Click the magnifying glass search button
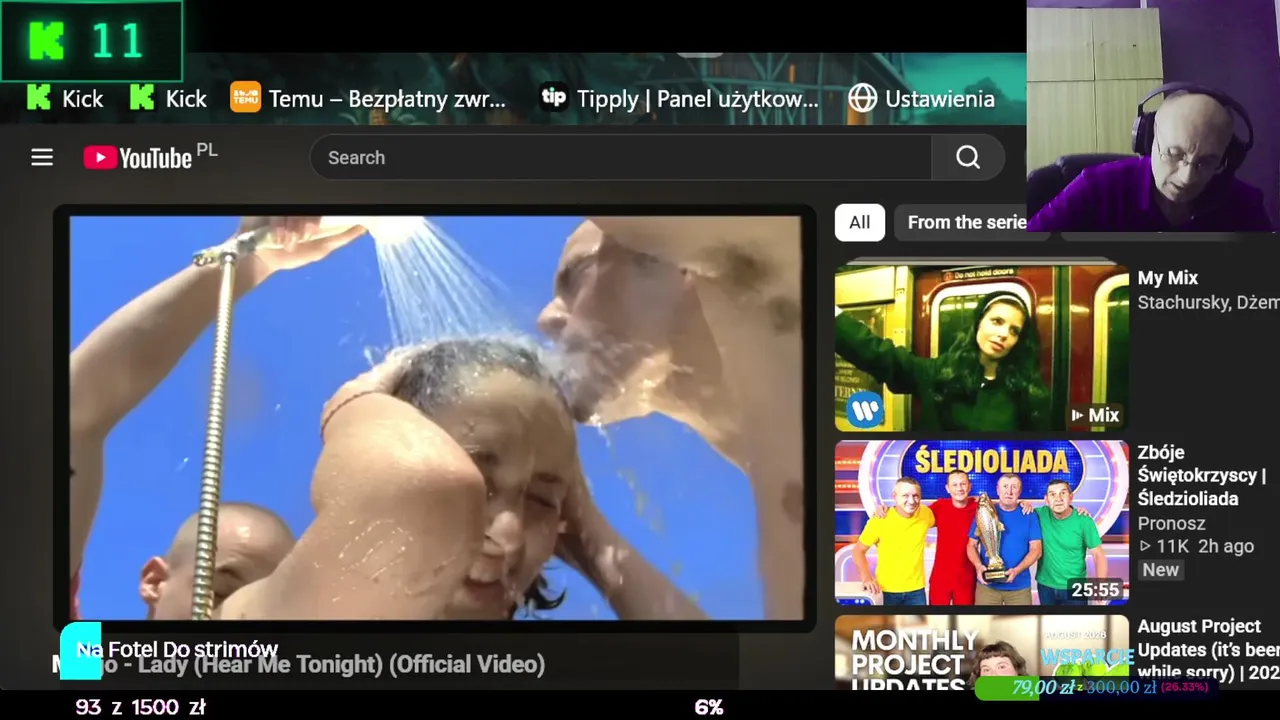 [x=968, y=157]
